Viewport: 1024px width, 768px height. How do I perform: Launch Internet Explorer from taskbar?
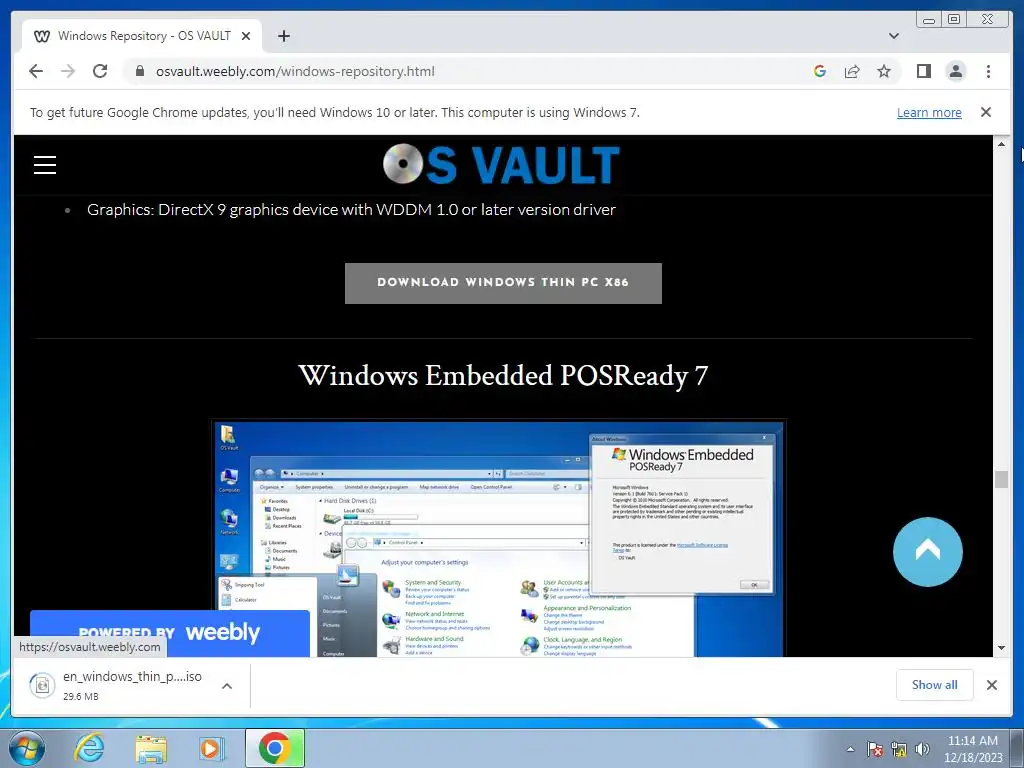click(88, 748)
